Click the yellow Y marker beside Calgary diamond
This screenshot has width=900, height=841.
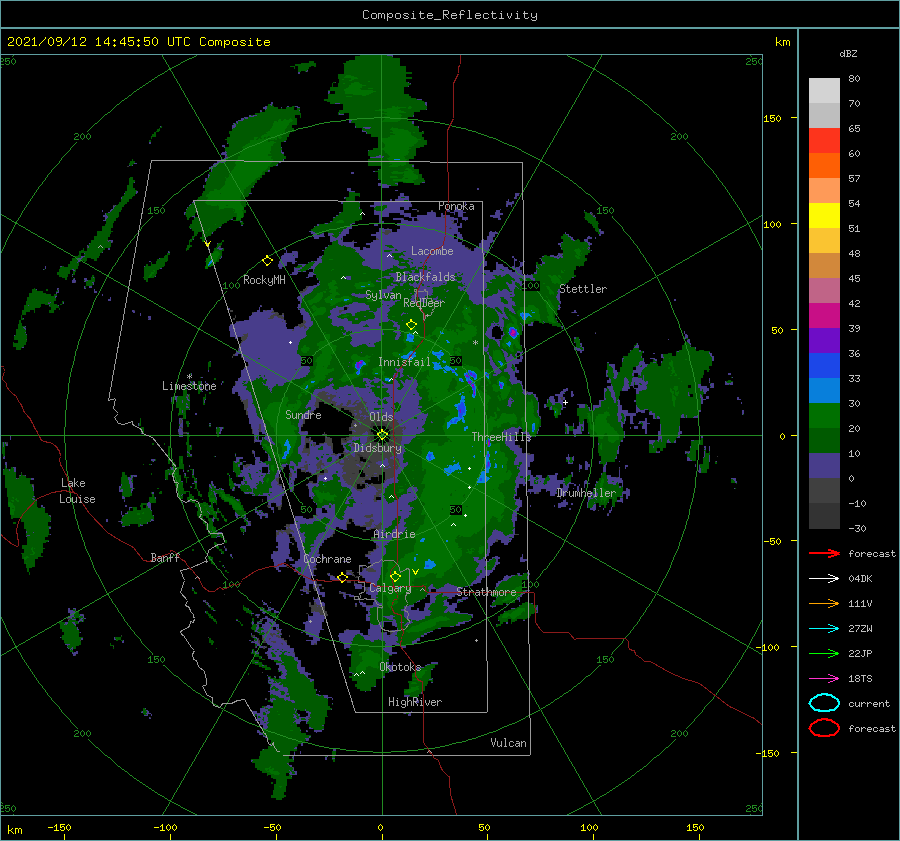[416, 572]
